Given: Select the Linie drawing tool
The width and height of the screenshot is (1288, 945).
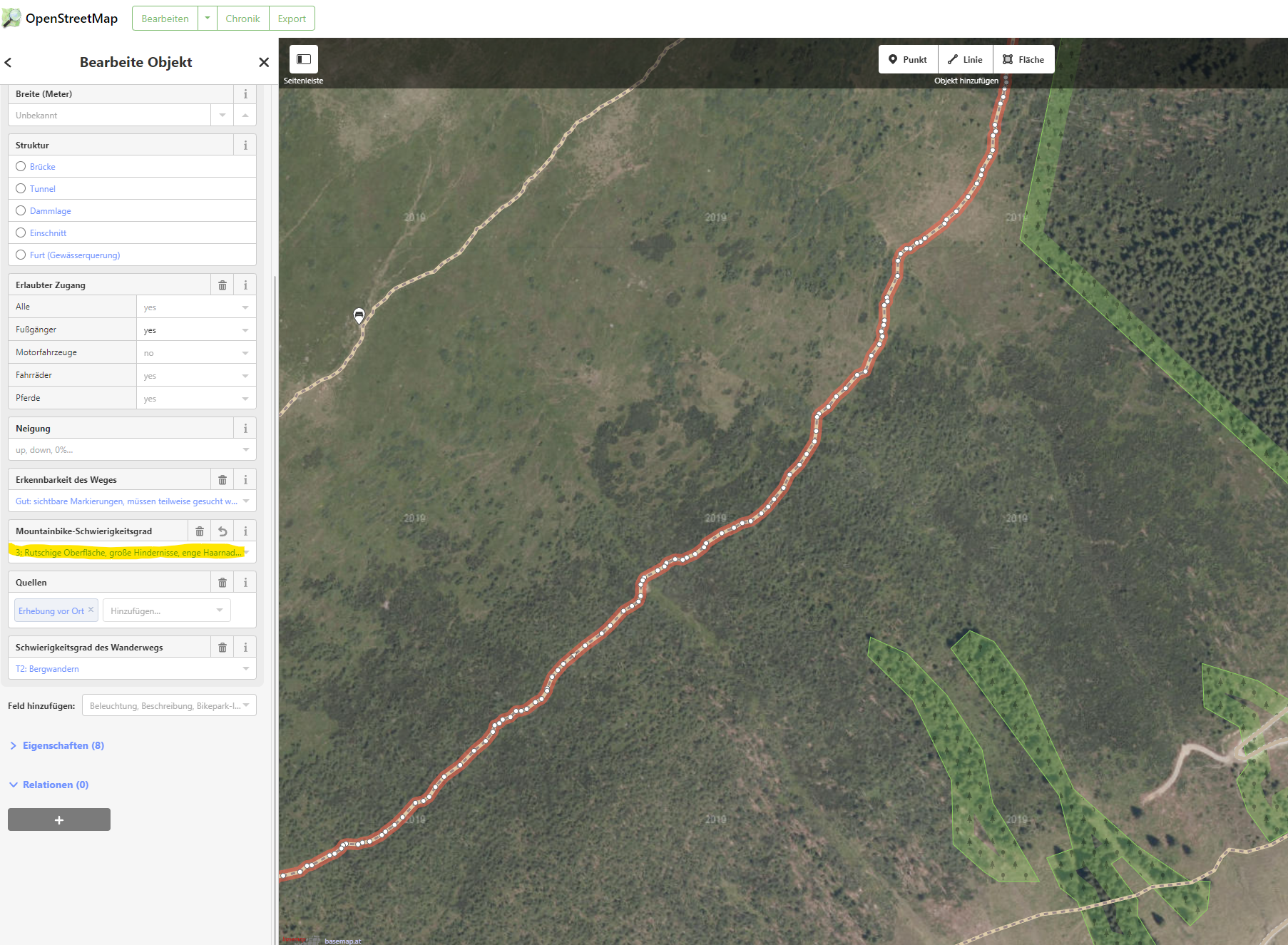Looking at the screenshot, I should tap(965, 59).
